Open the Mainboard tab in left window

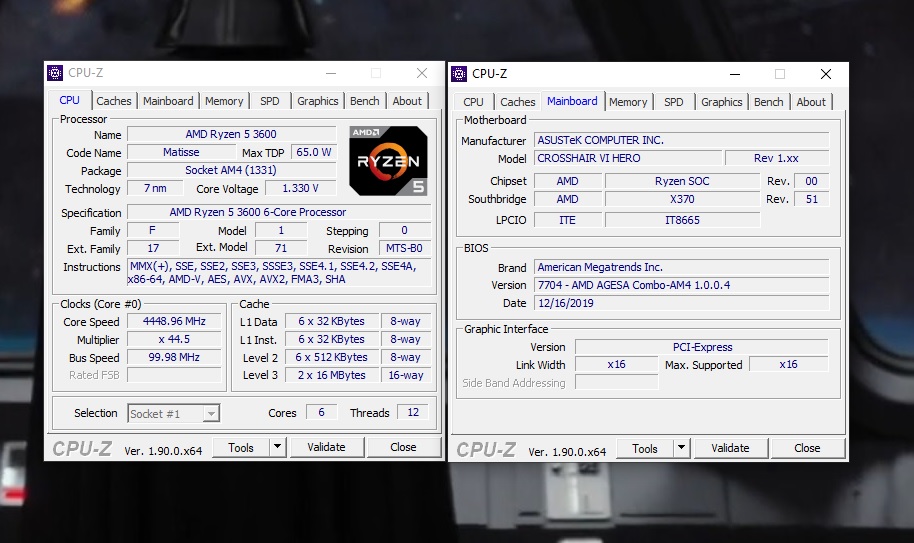pyautogui.click(x=168, y=101)
